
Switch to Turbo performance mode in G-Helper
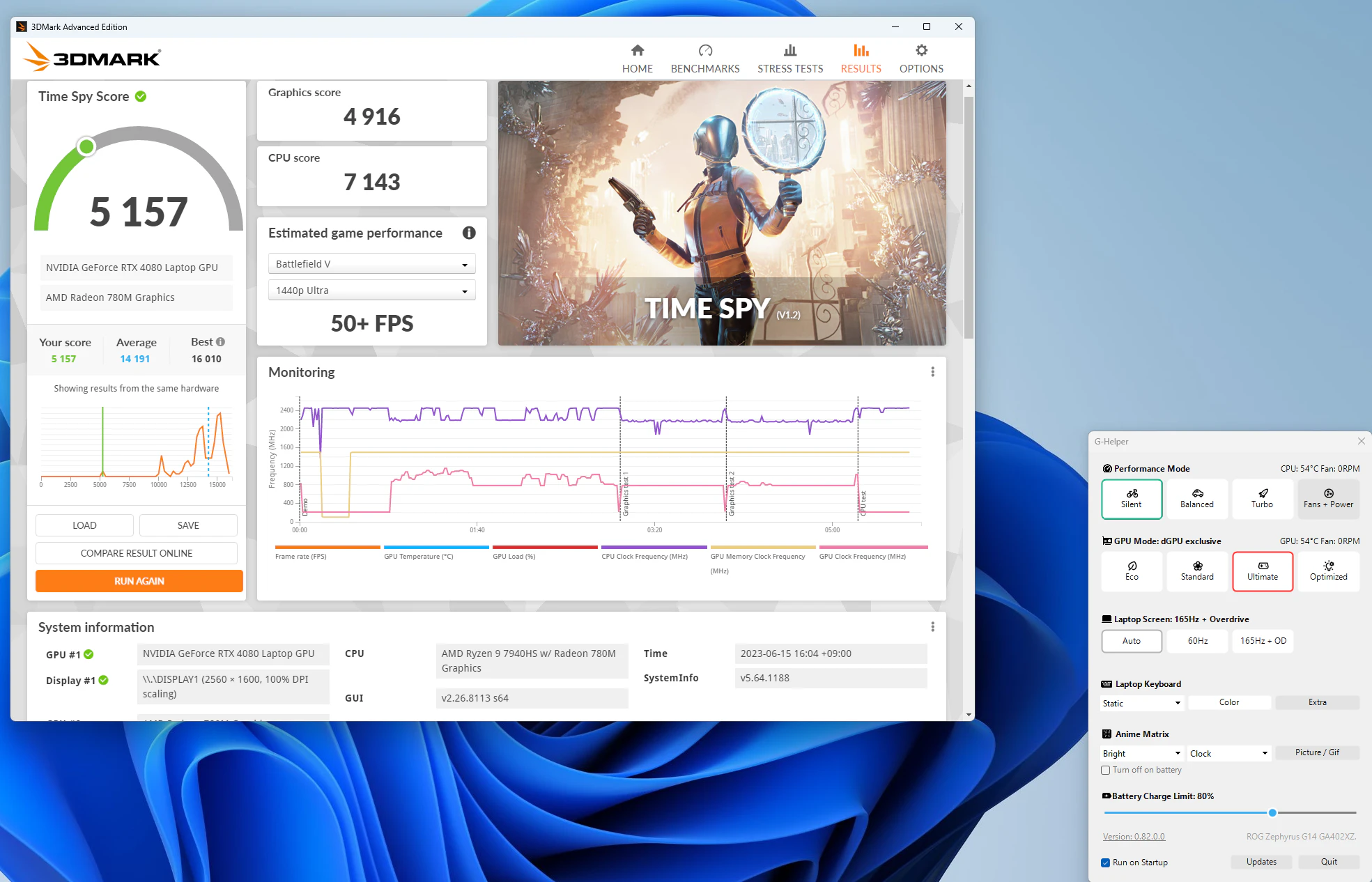[1262, 499]
